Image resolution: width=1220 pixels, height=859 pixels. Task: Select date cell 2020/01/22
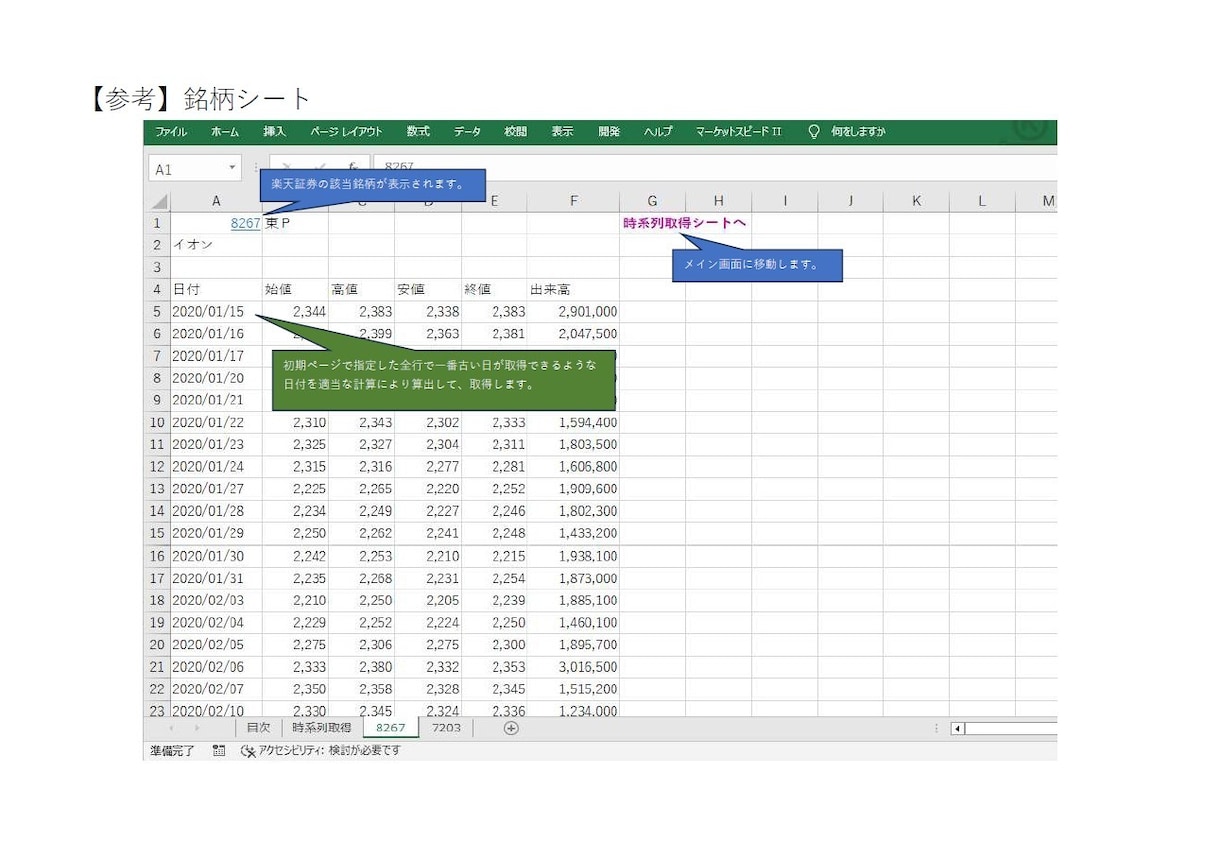[216, 423]
